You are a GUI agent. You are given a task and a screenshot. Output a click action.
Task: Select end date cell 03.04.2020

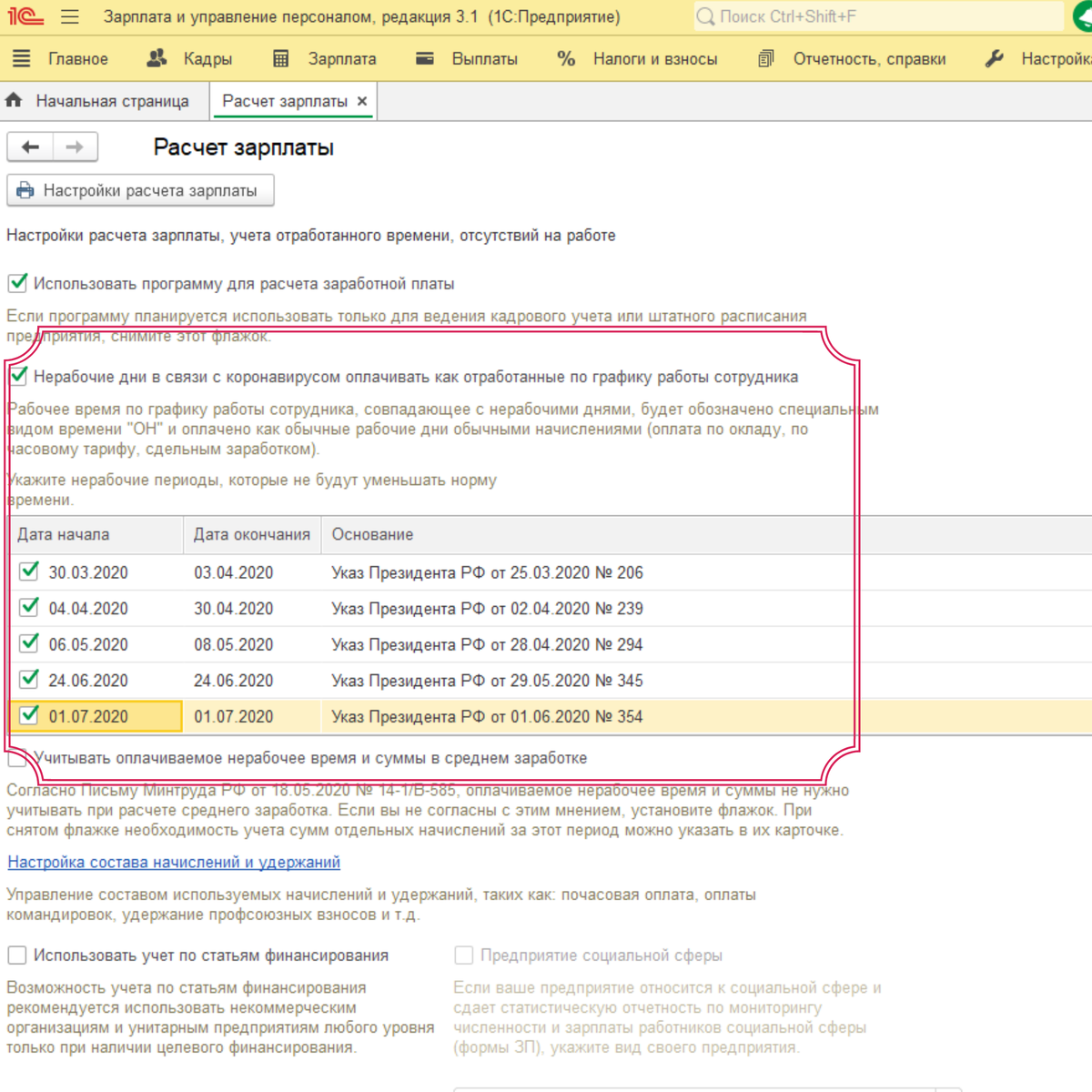coord(252,572)
